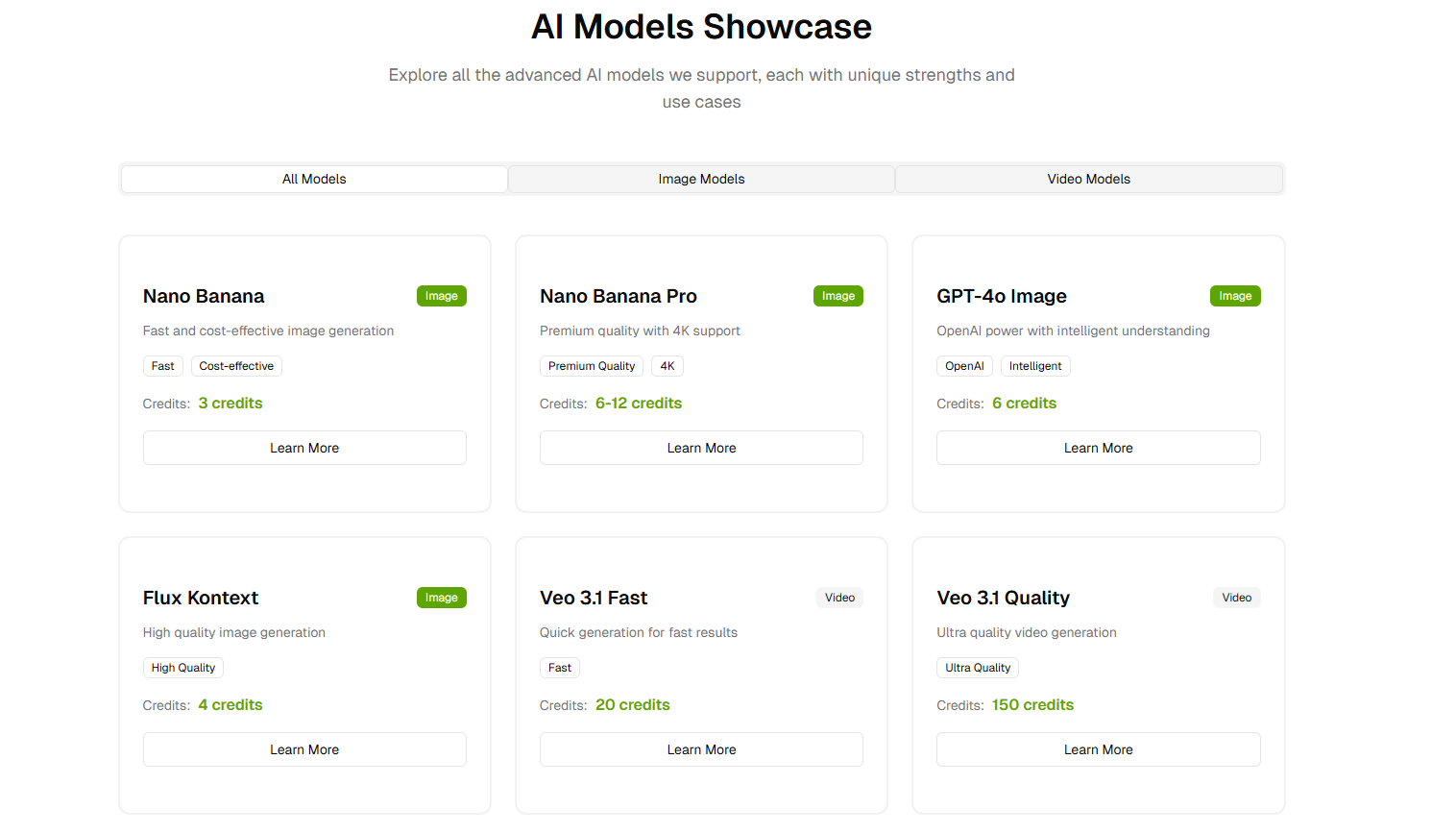Click Learn More for Veo 3.1 Quality
This screenshot has width=1456, height=833.
tap(1098, 749)
